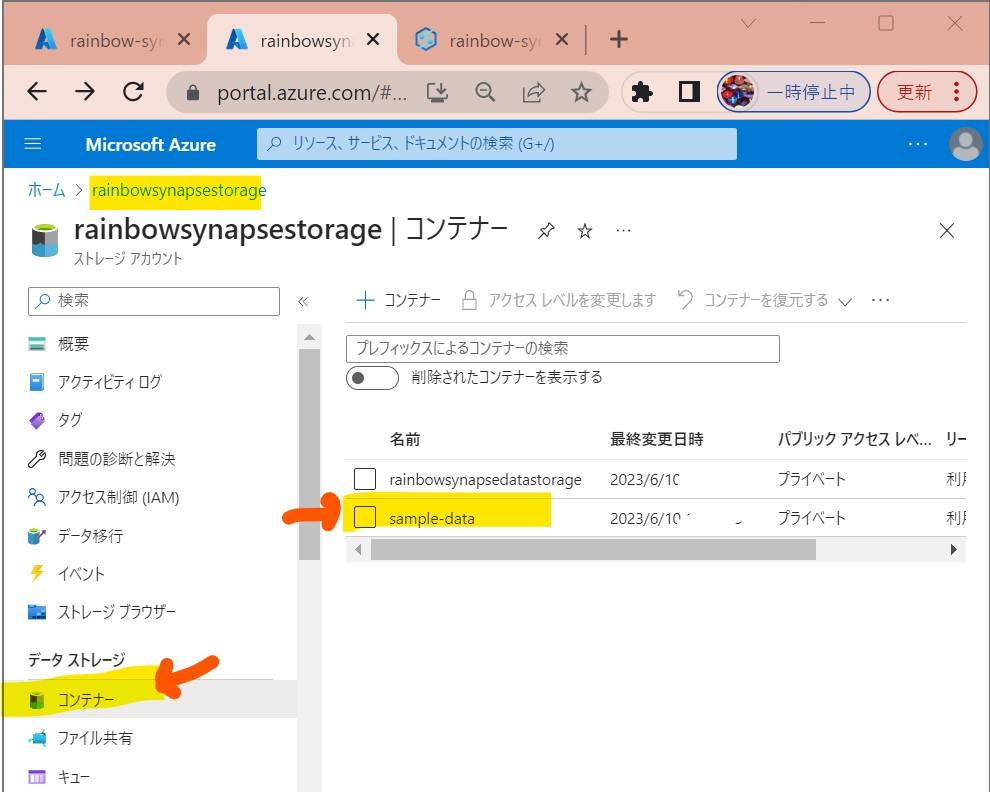Click アクセス レベルを変更します button
The width and height of the screenshot is (990, 792).
(559, 300)
